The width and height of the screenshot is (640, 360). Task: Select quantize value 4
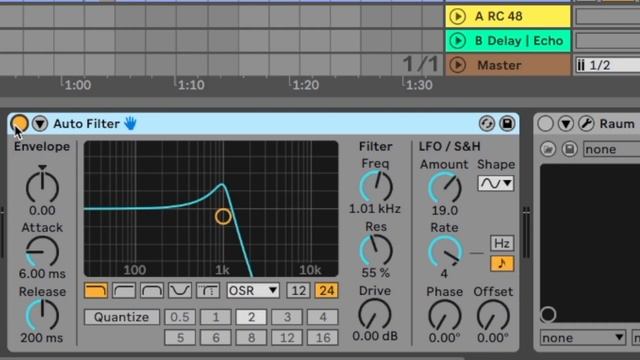323,317
